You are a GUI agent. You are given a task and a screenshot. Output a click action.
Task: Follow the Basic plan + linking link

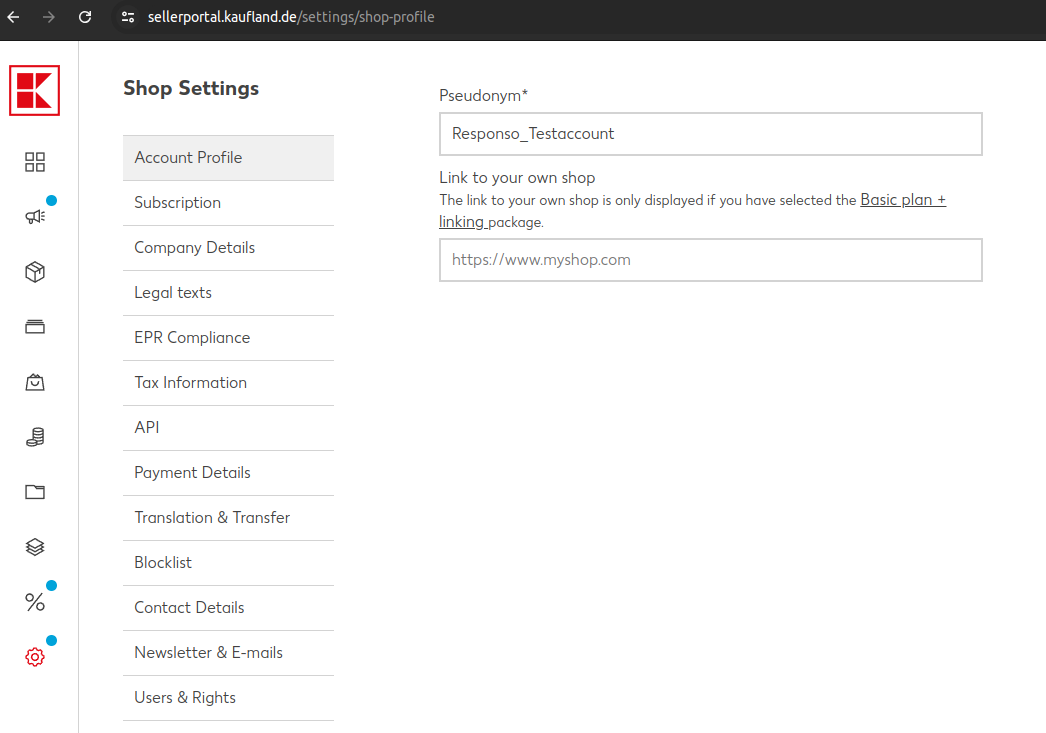click(902, 200)
